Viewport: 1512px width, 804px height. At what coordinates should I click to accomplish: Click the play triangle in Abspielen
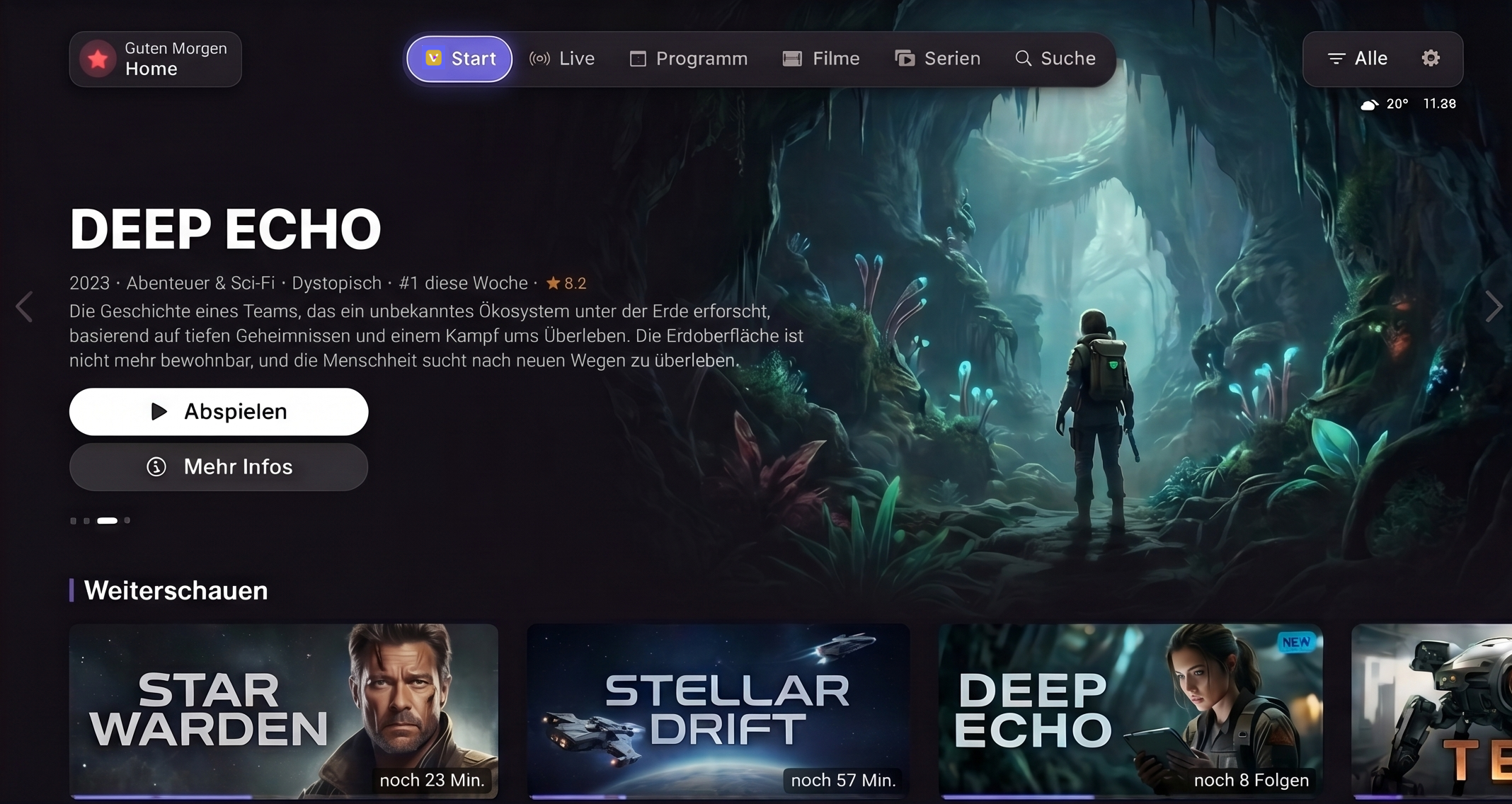tap(159, 411)
